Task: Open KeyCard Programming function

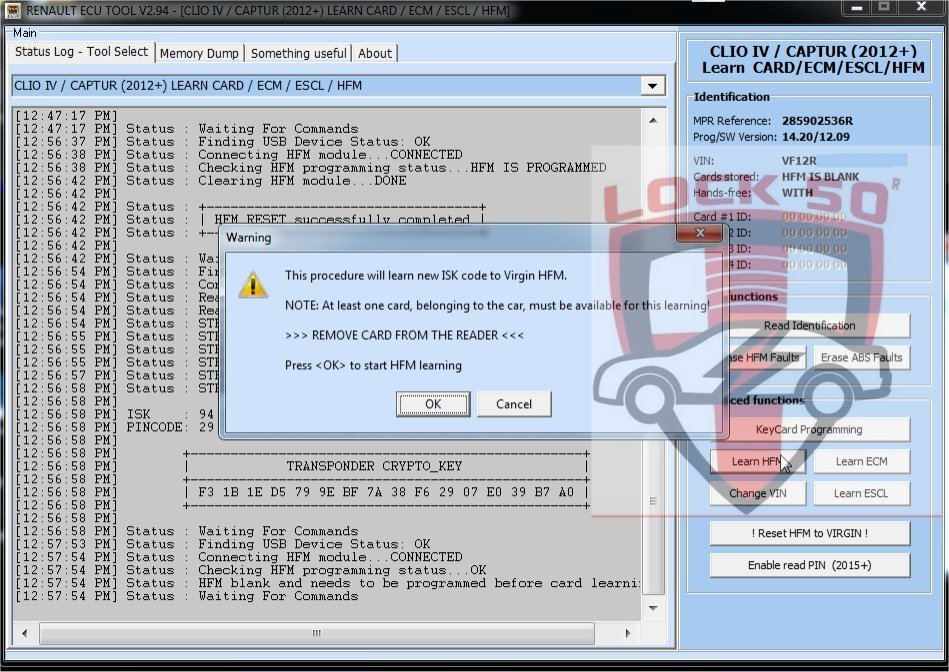Action: coord(809,429)
